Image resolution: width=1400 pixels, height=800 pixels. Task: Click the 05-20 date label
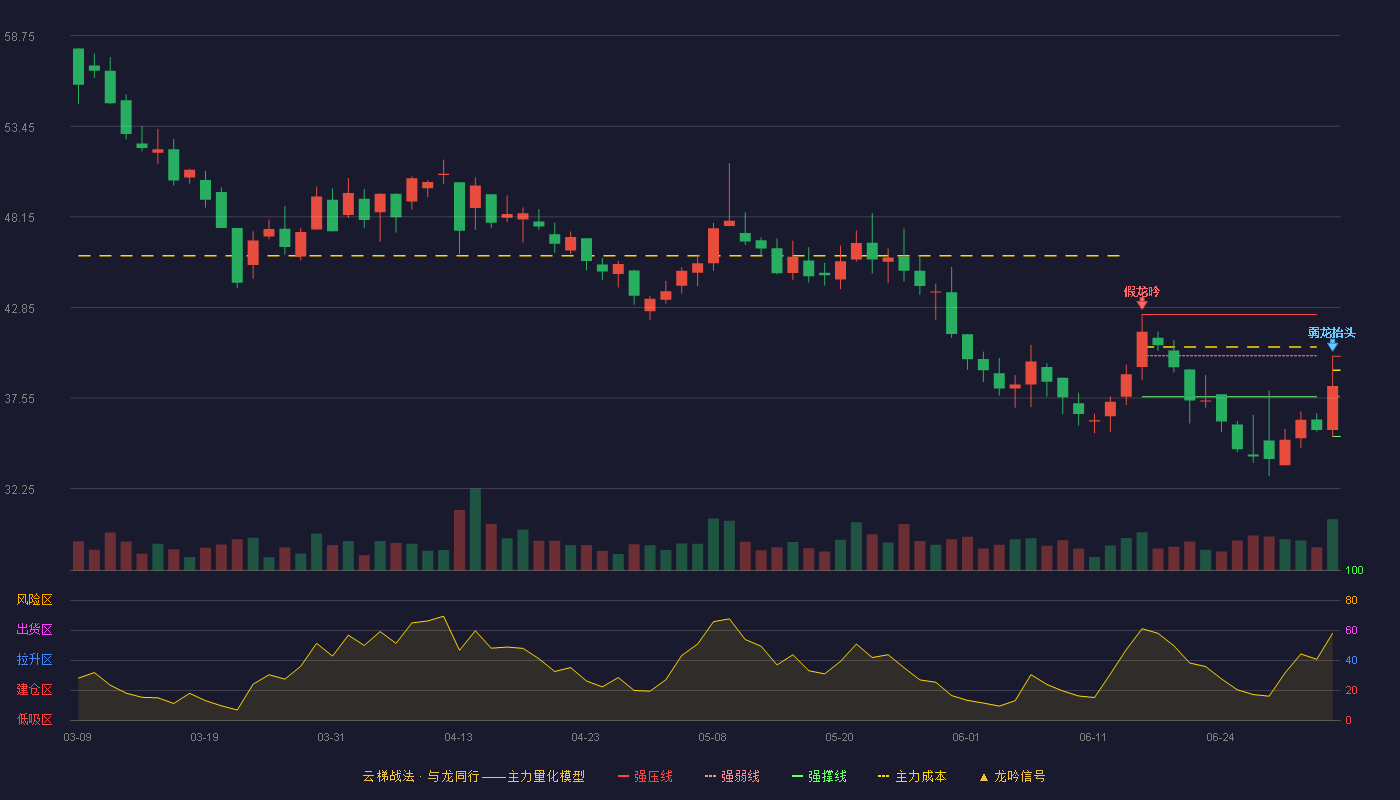click(839, 737)
